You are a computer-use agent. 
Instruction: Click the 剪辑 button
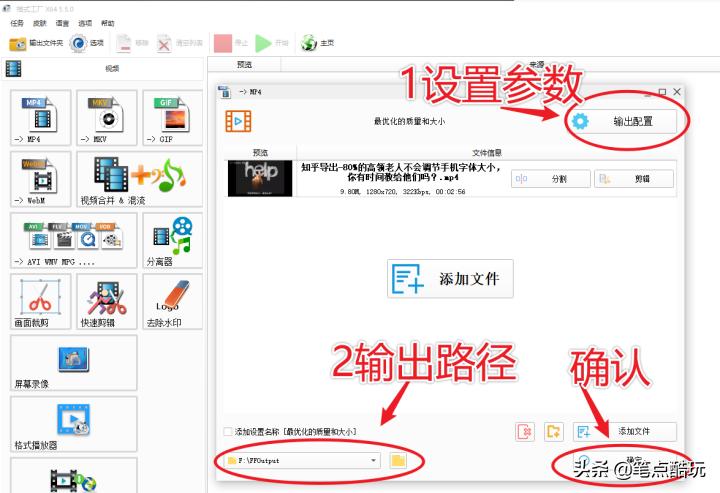click(634, 179)
